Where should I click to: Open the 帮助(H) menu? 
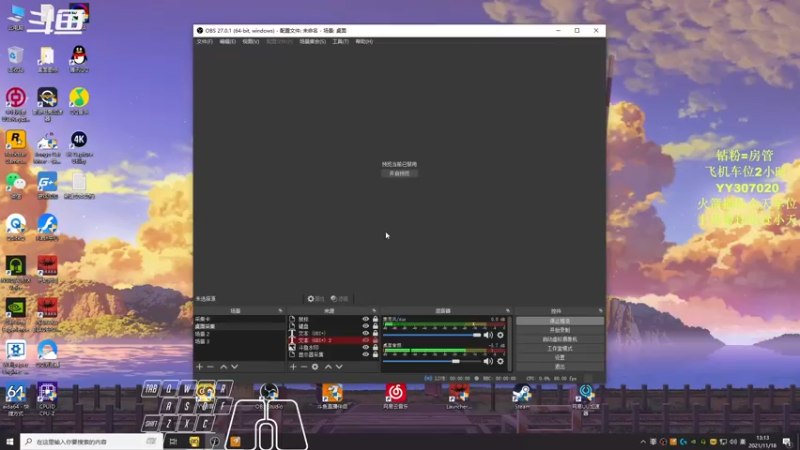pyautogui.click(x=364, y=41)
